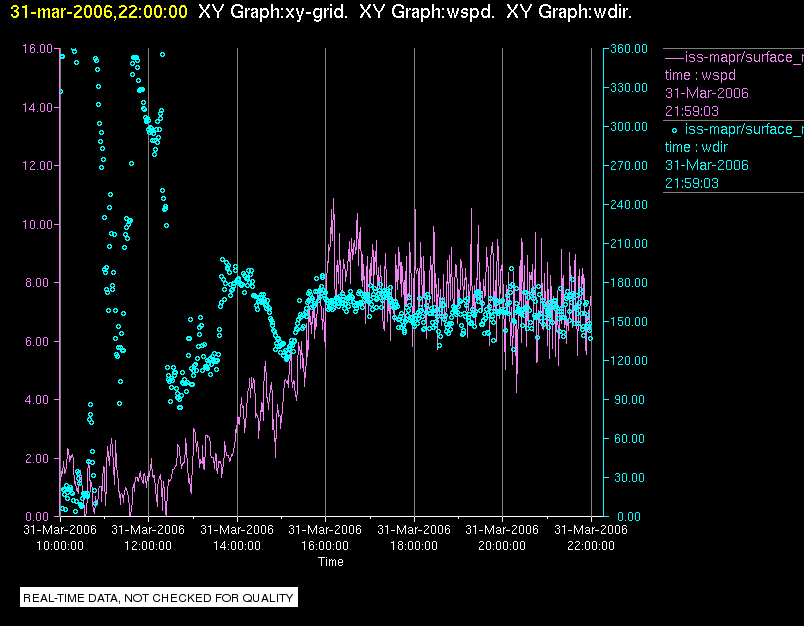Click the 12.00 label on left axis
Viewport: 804px width, 626px height.
[37, 166]
